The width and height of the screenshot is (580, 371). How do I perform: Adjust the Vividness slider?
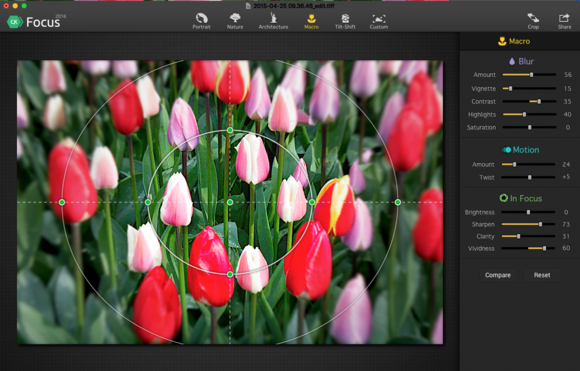pos(528,248)
